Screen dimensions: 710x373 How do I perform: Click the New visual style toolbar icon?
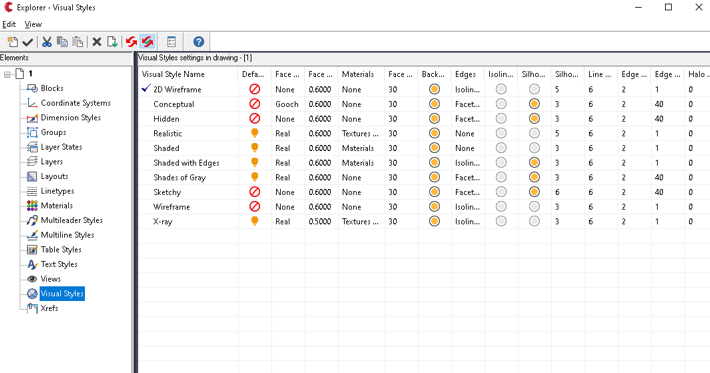13,42
